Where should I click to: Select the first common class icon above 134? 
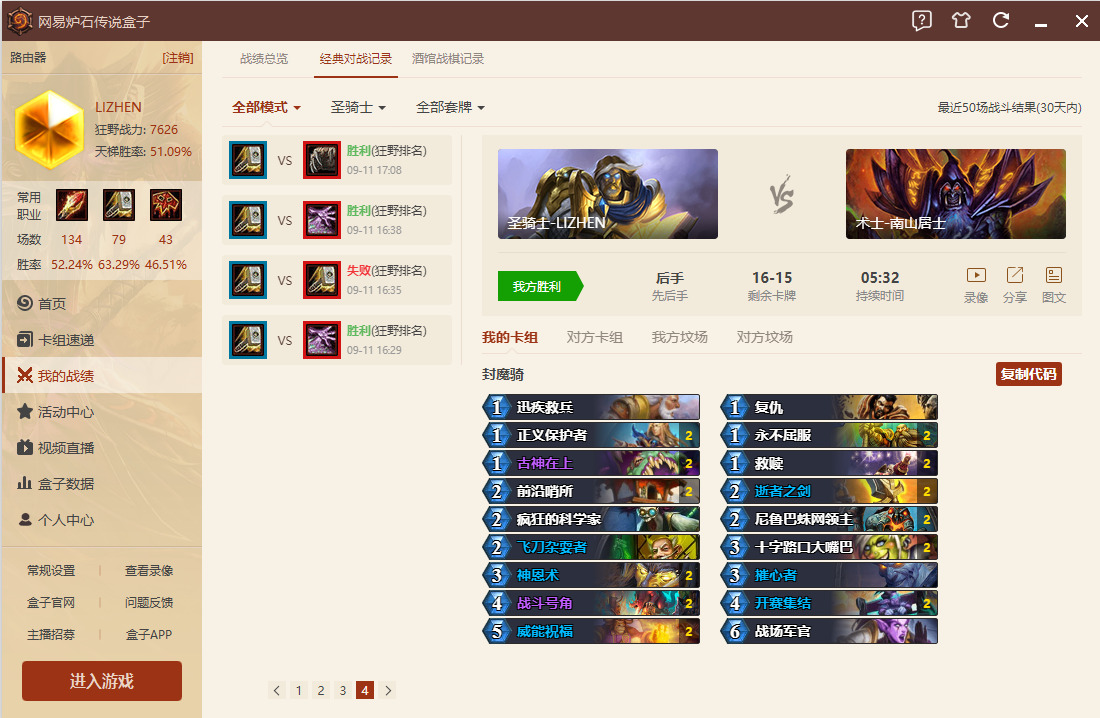(72, 205)
